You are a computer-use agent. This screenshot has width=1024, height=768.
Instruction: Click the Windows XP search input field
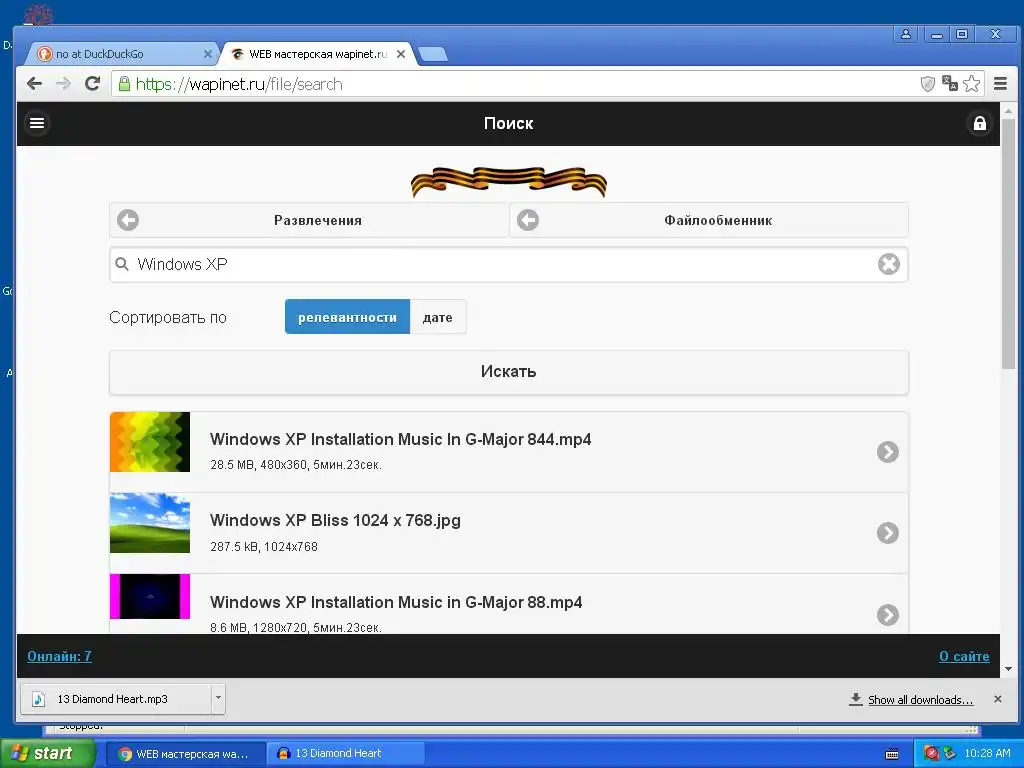click(509, 264)
